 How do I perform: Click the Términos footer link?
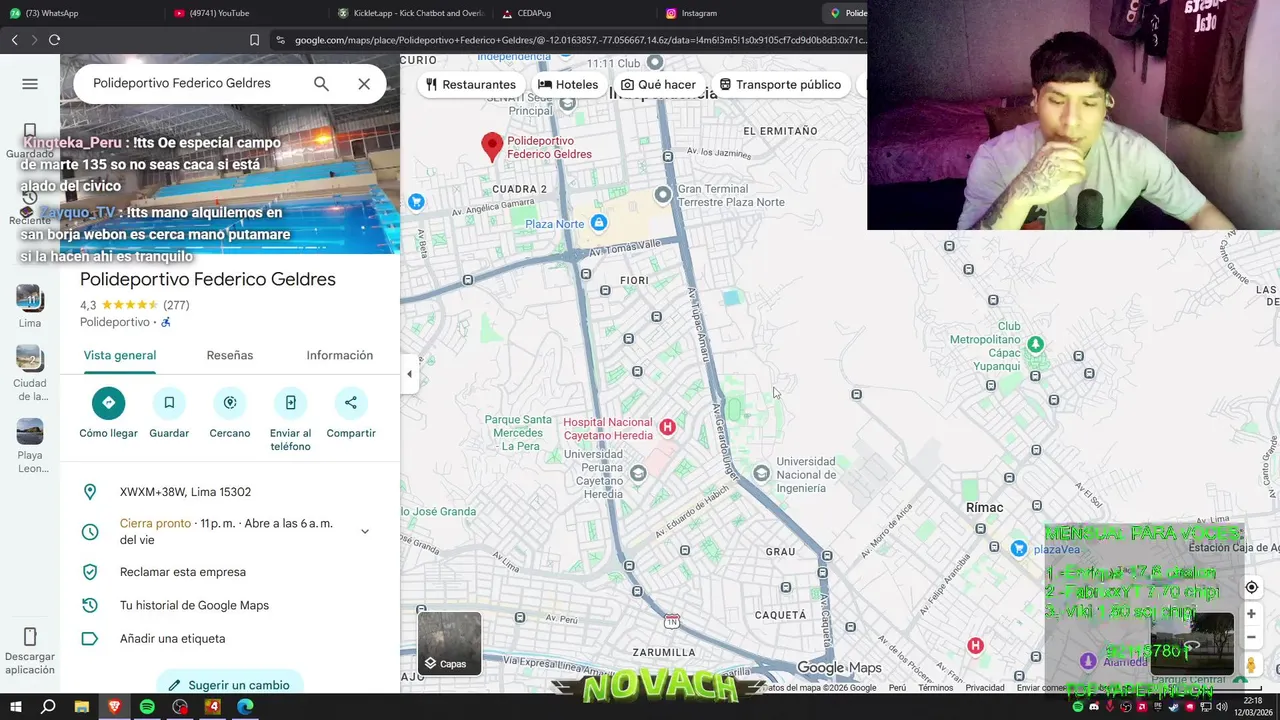936,688
